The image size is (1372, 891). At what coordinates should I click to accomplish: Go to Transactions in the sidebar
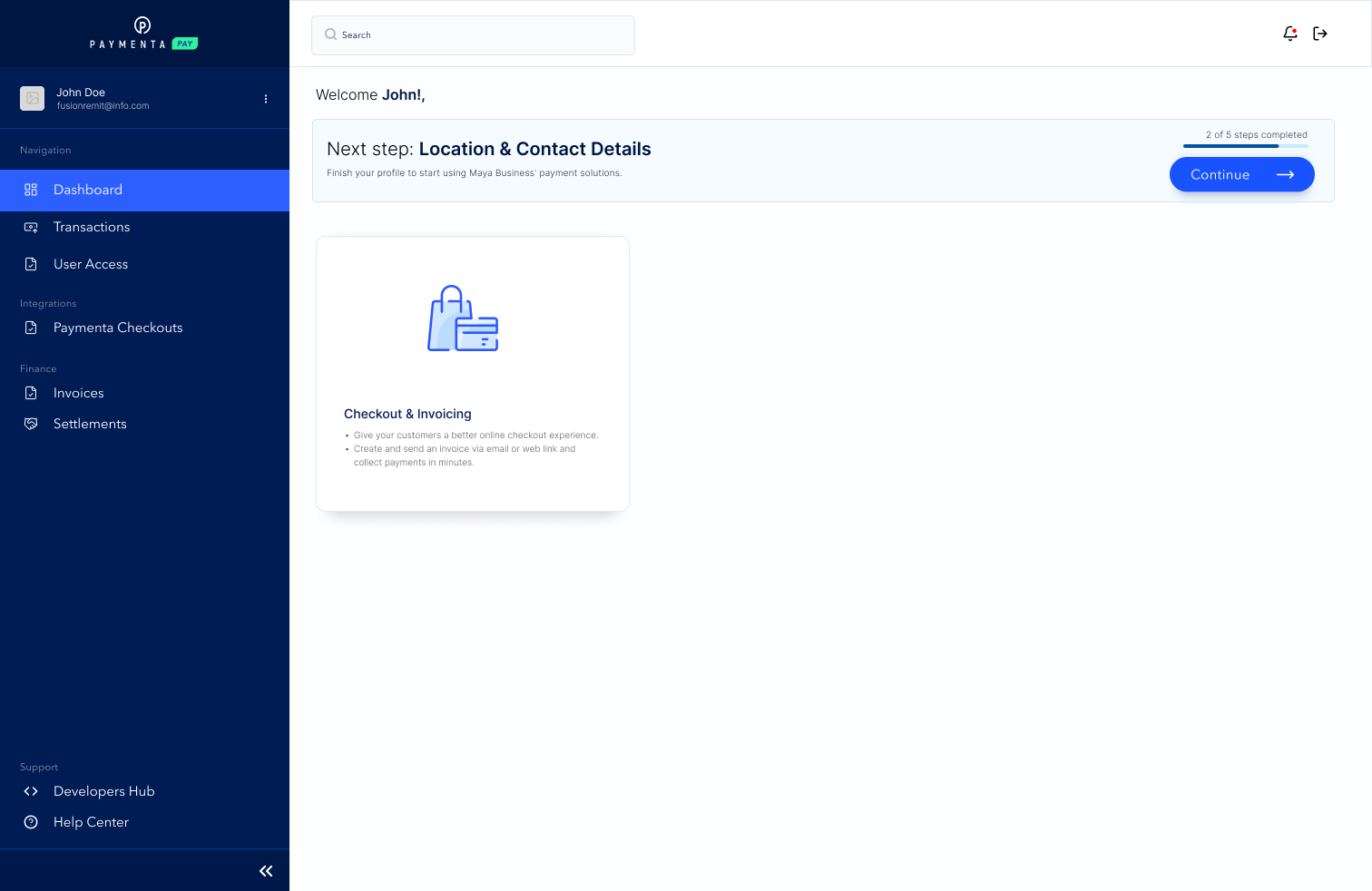[x=92, y=227]
